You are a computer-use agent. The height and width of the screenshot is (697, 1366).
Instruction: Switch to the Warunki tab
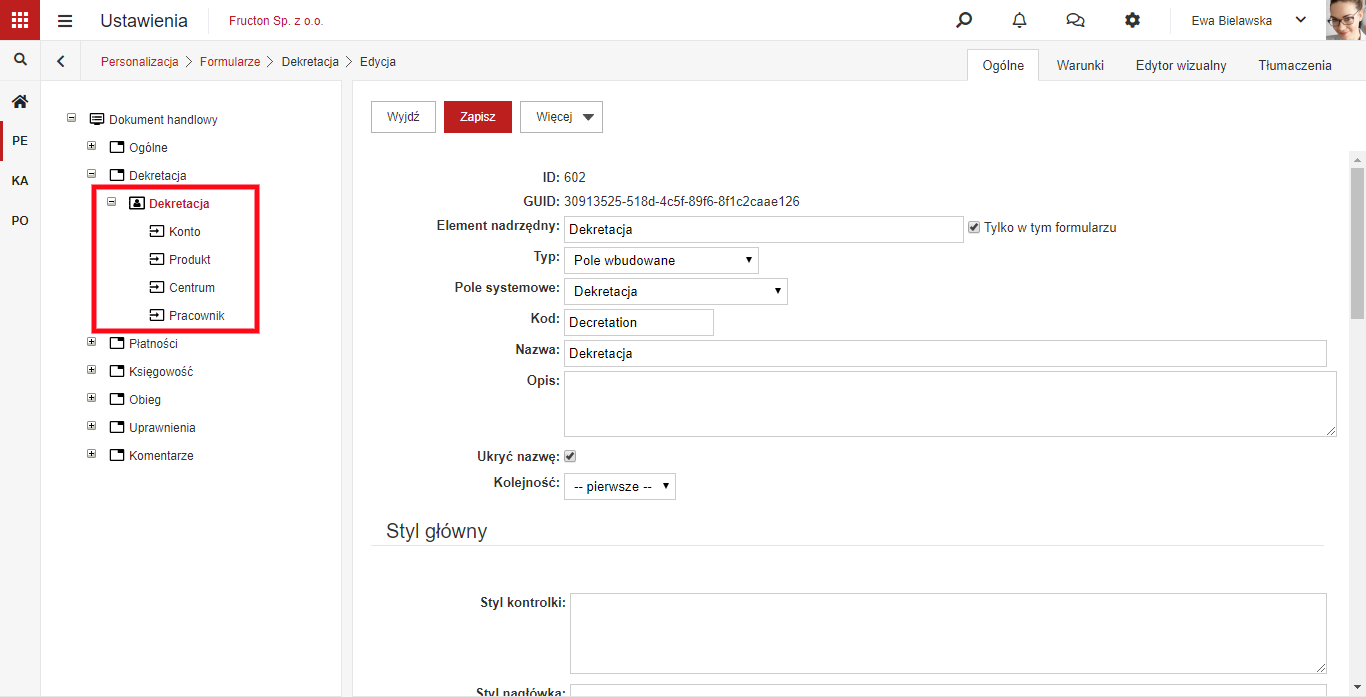[x=1080, y=65]
